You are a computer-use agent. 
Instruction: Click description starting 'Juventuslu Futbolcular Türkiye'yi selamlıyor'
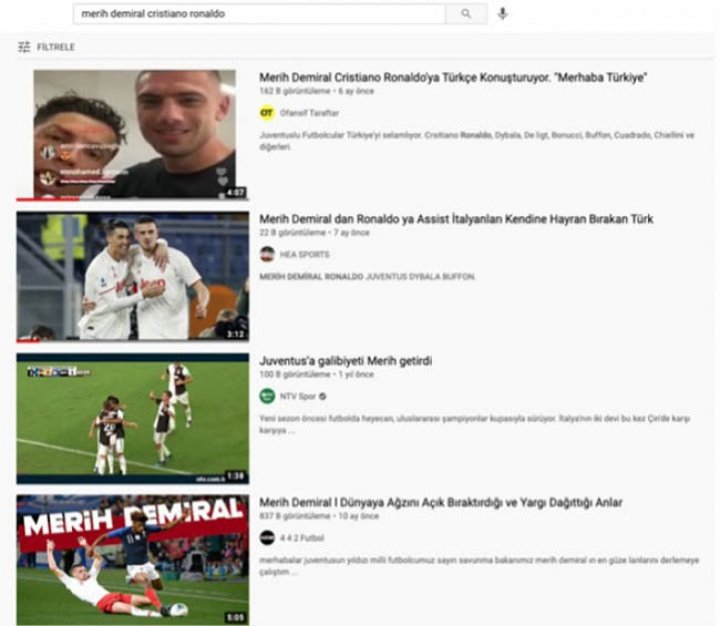(x=477, y=141)
